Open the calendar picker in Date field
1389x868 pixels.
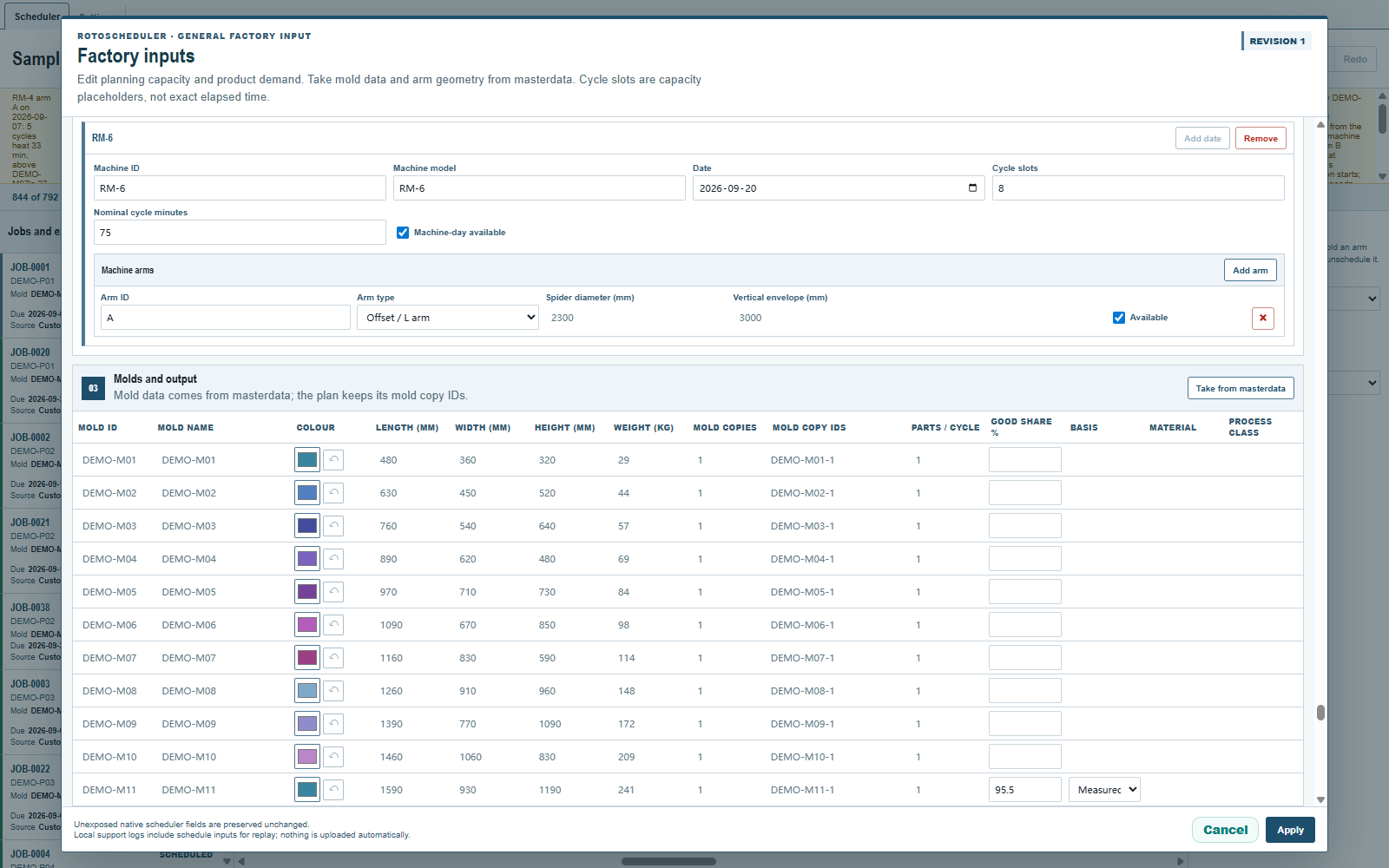pyautogui.click(x=972, y=188)
